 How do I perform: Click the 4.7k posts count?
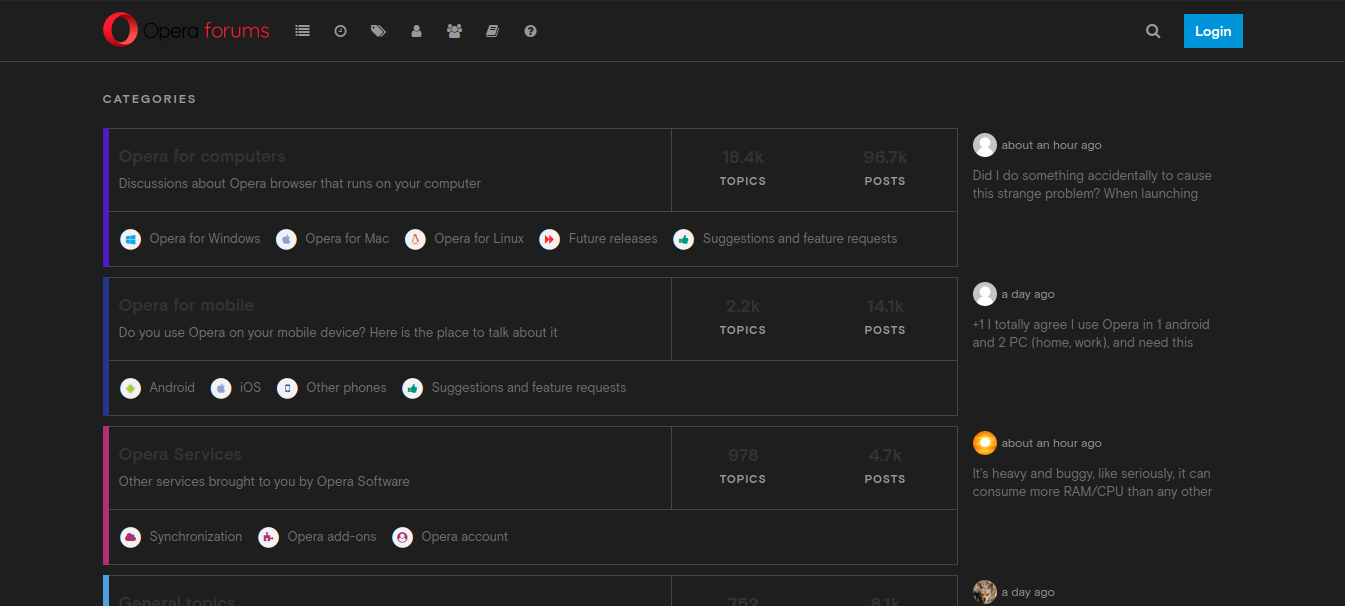[x=885, y=455]
